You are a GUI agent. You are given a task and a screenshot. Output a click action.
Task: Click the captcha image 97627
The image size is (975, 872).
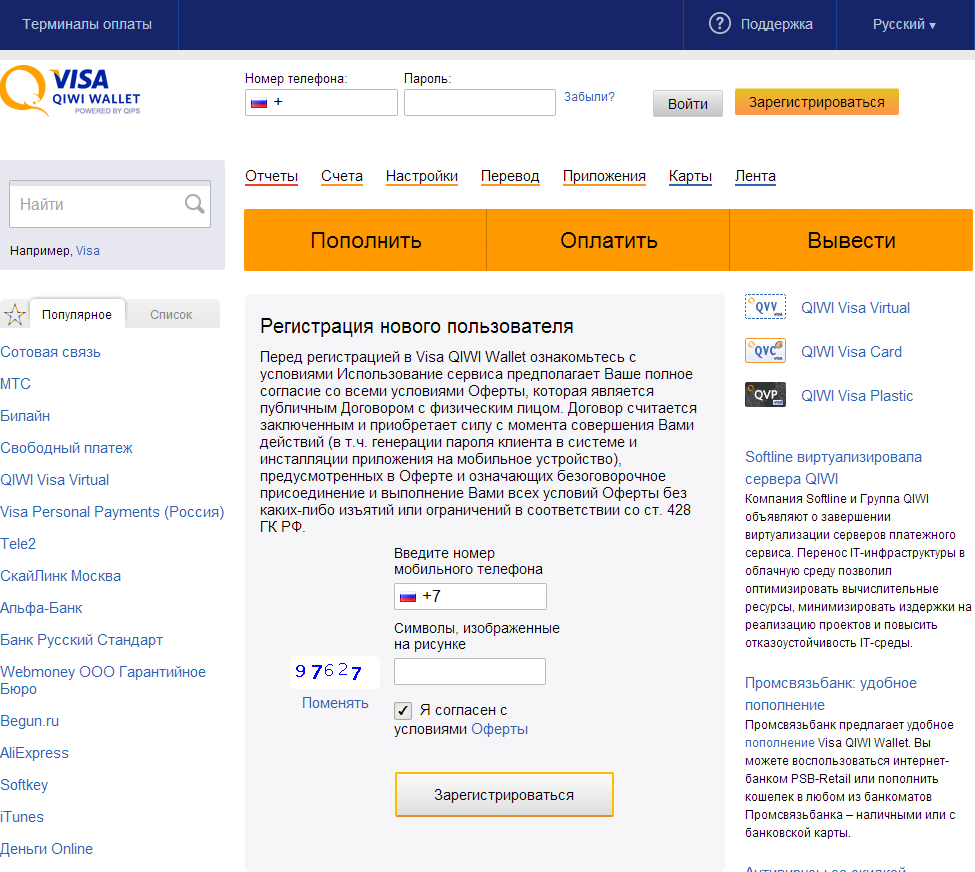tap(335, 672)
